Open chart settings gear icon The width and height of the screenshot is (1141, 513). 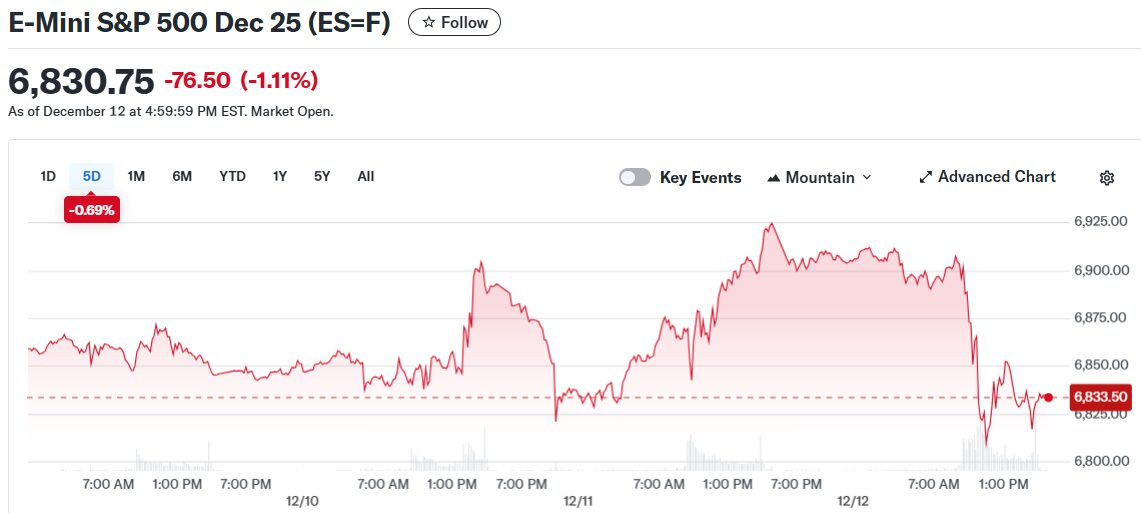[1107, 178]
